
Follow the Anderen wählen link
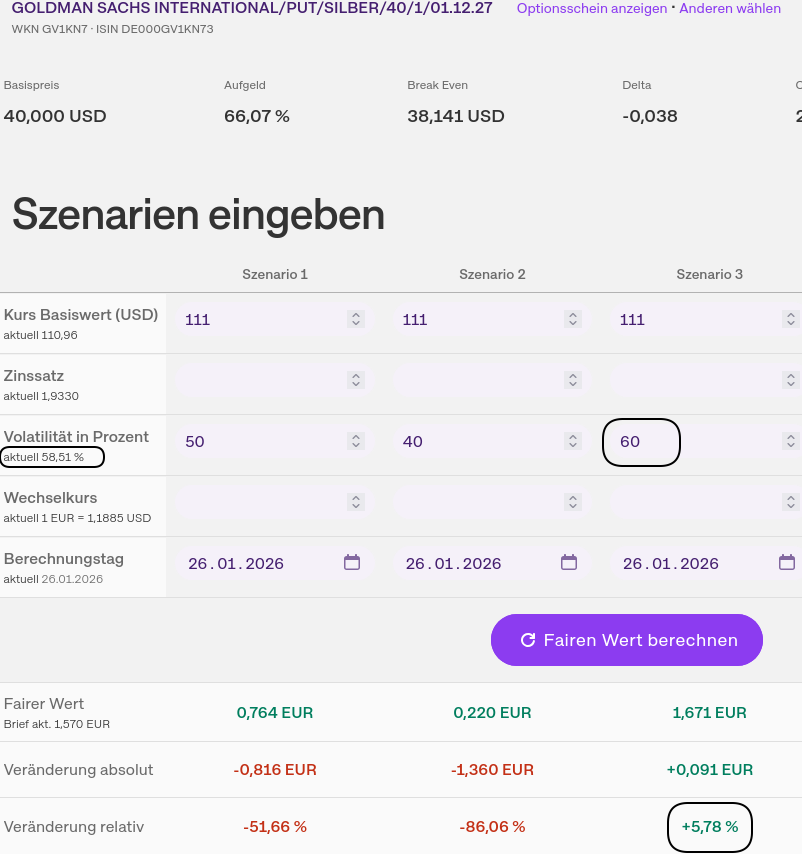[x=730, y=9]
